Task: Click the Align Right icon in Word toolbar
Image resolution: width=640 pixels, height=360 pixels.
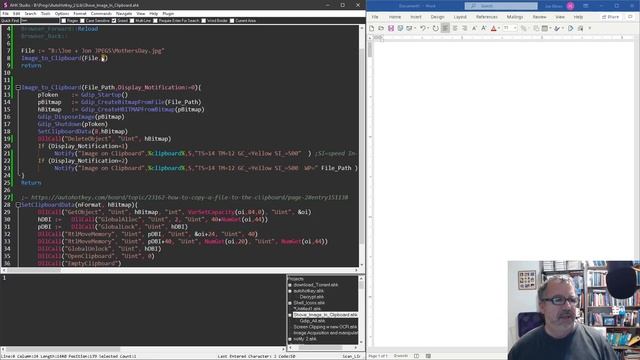Action: tap(464, 28)
